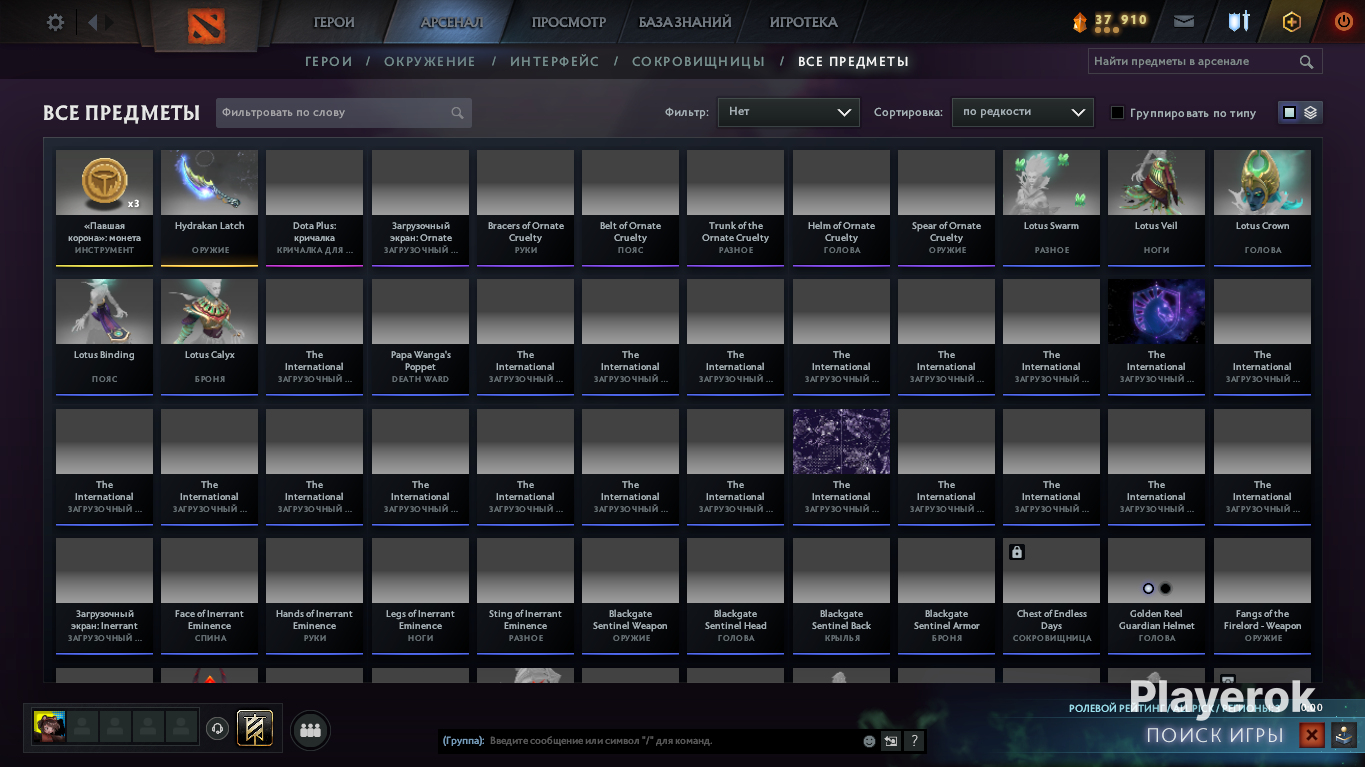Open the Сортировка dropdown по редкости
This screenshot has width=1365, height=767.
click(x=1022, y=112)
